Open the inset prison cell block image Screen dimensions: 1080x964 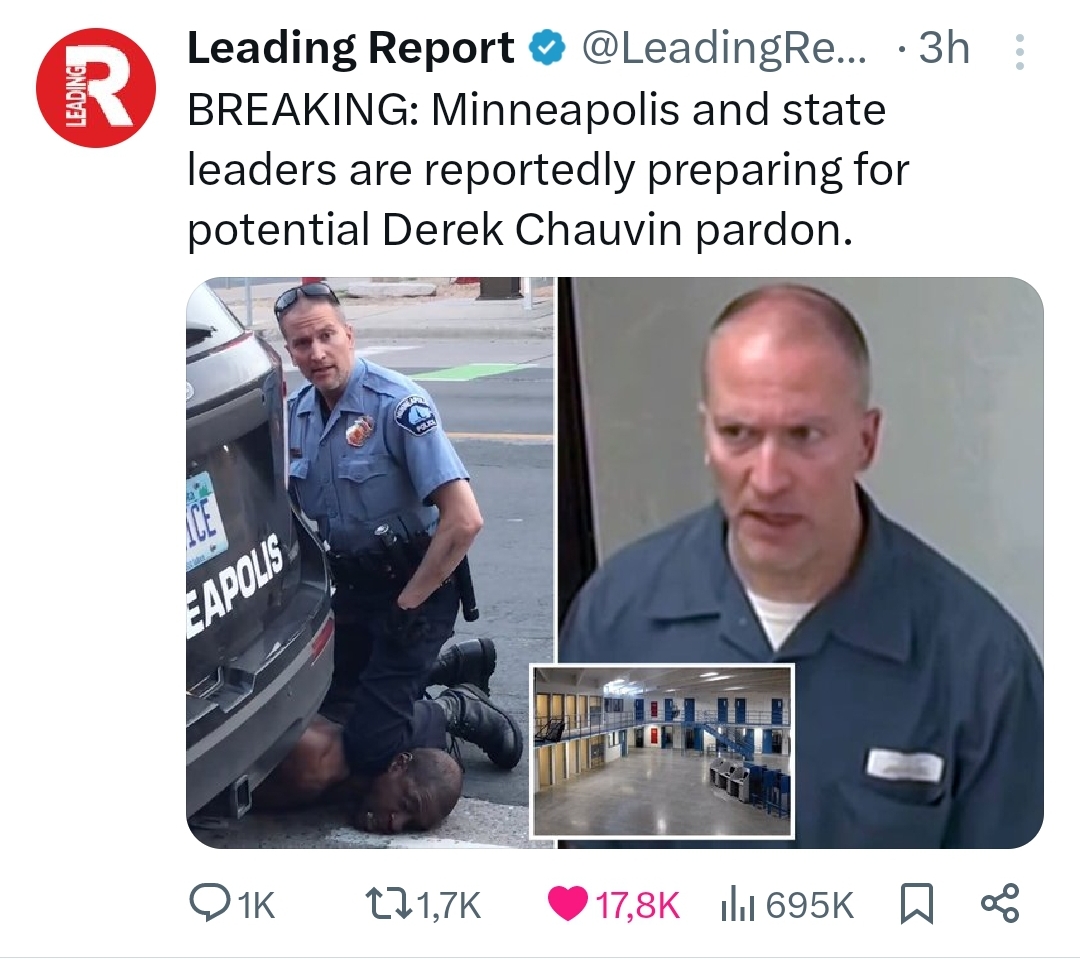(x=663, y=751)
